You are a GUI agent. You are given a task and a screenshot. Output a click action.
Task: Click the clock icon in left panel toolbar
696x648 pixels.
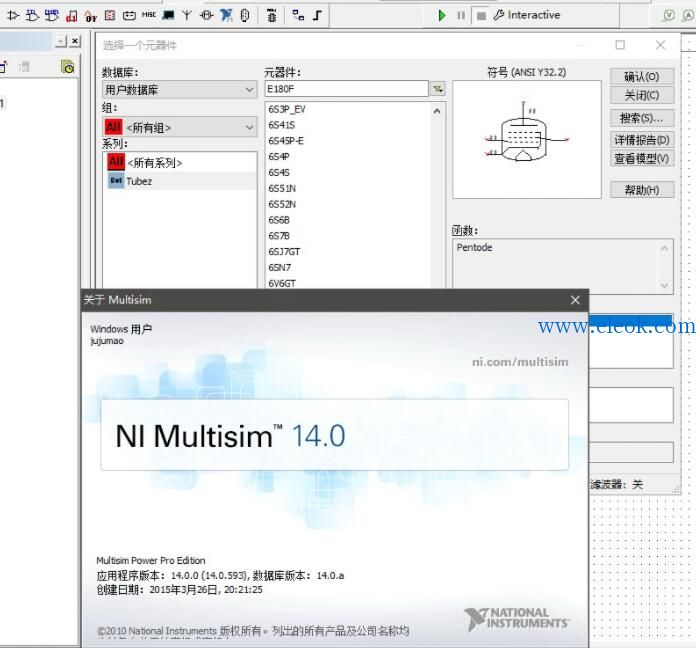click(x=67, y=67)
